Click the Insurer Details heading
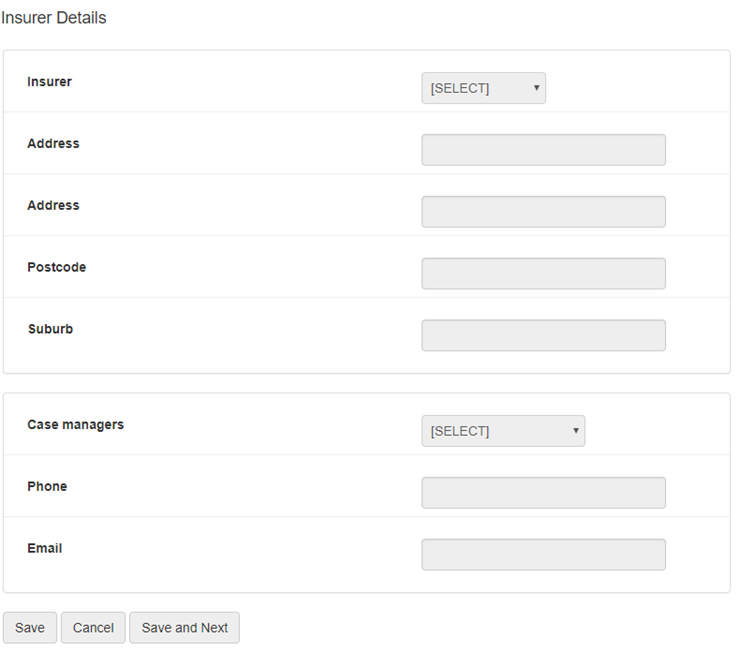The width and height of the screenshot is (741, 652). 54,18
